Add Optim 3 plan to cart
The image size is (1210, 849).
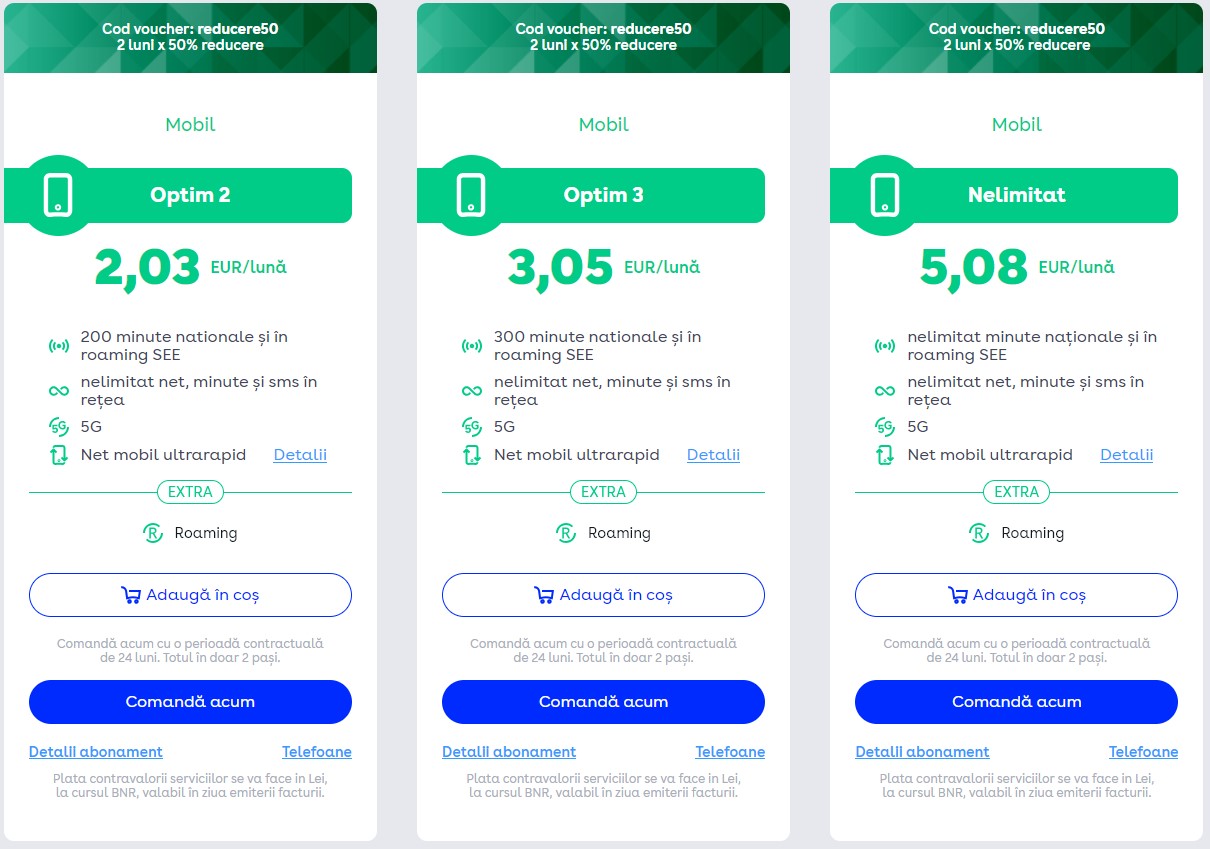(x=603, y=595)
